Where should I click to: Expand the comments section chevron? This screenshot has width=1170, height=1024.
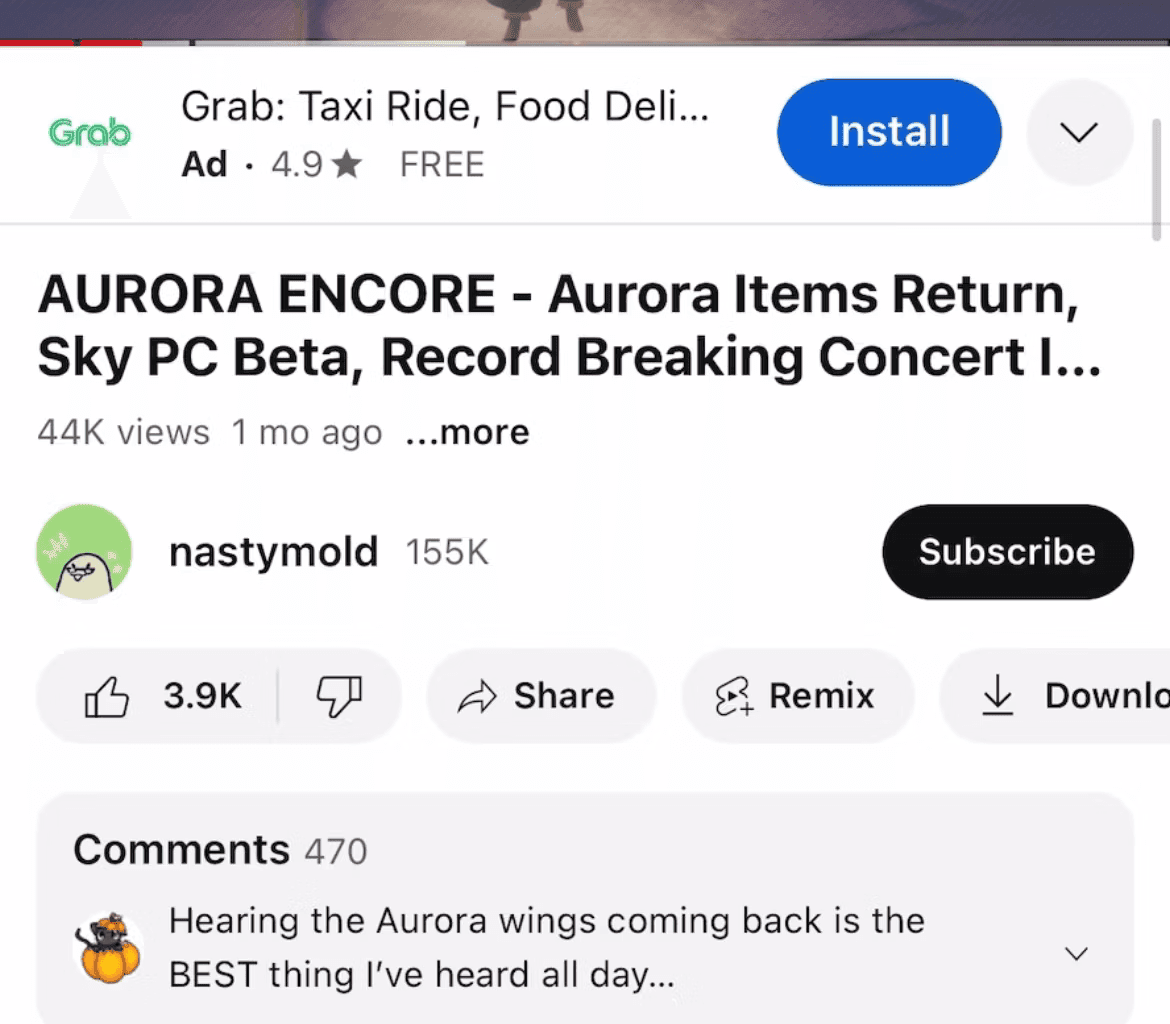[x=1076, y=953]
